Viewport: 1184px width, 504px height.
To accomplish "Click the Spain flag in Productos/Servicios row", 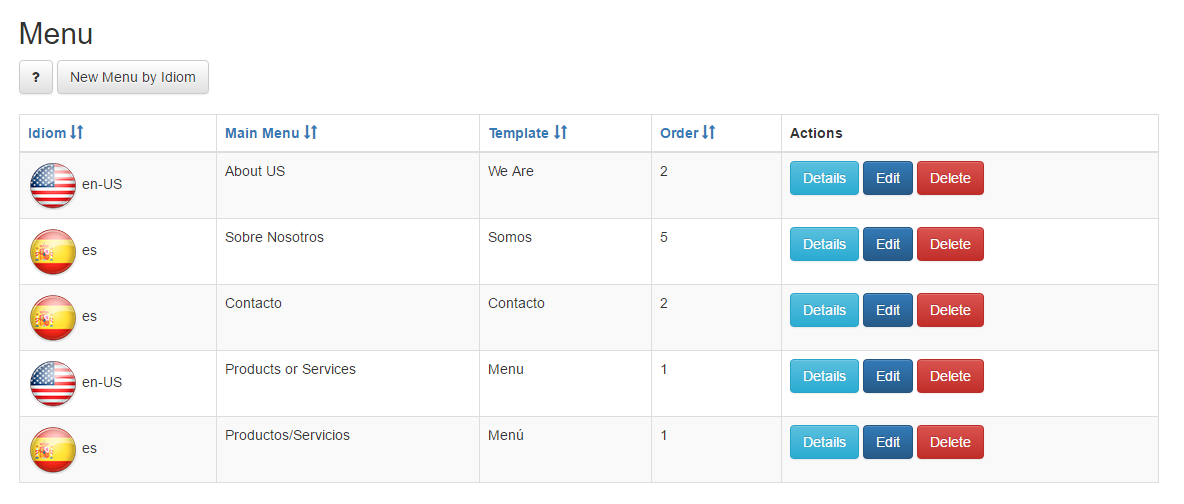I will [53, 450].
